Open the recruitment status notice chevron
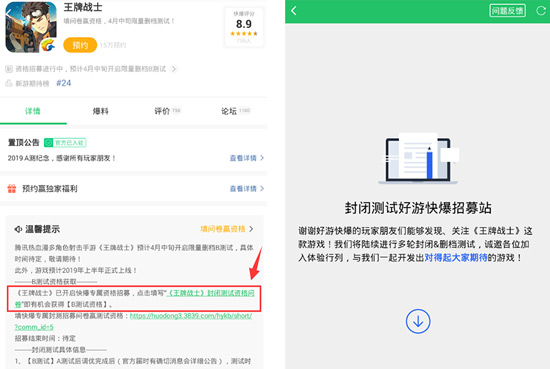Viewport: 550px width, 369px height. [174, 69]
